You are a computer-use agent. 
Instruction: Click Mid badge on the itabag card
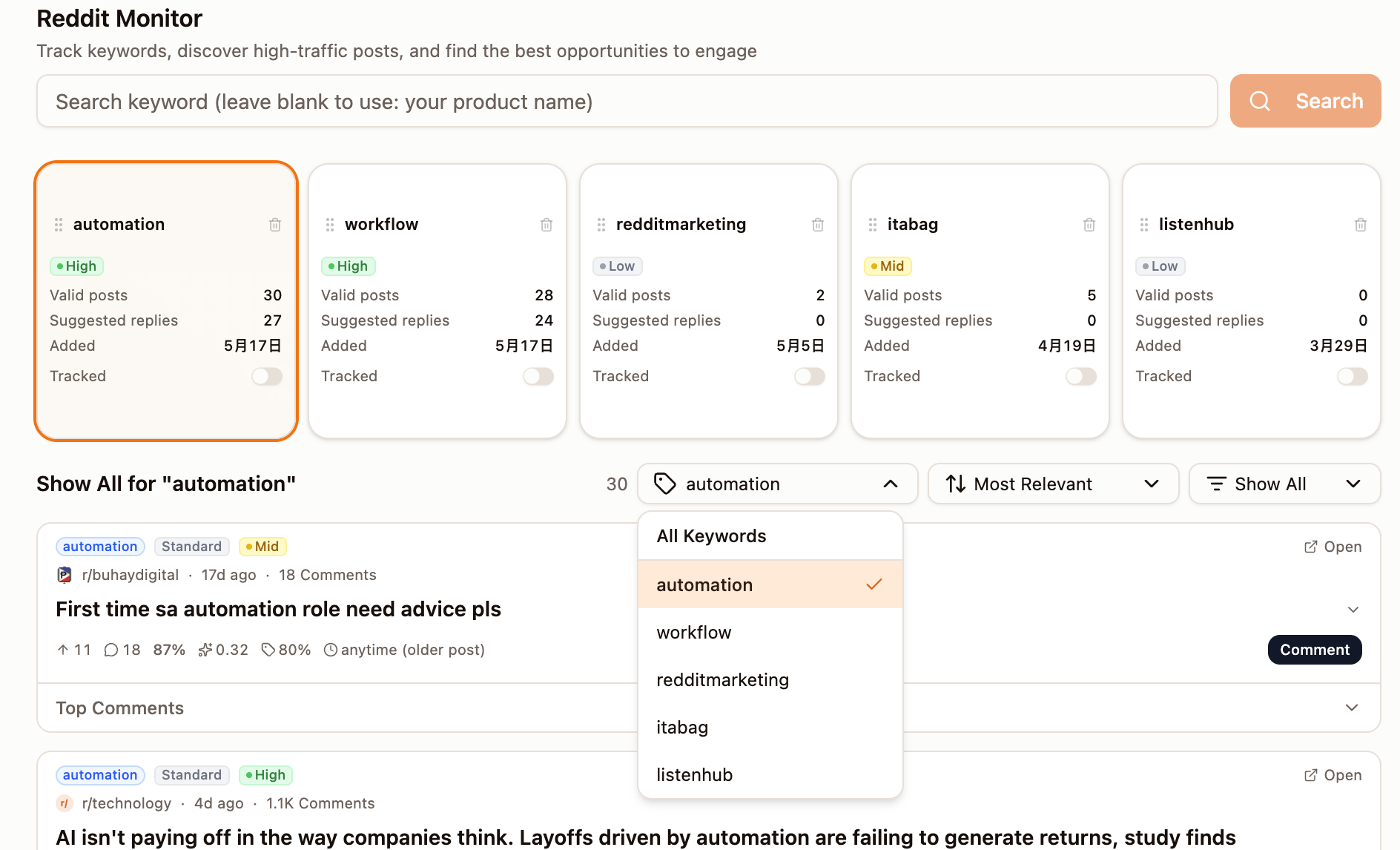[888, 266]
